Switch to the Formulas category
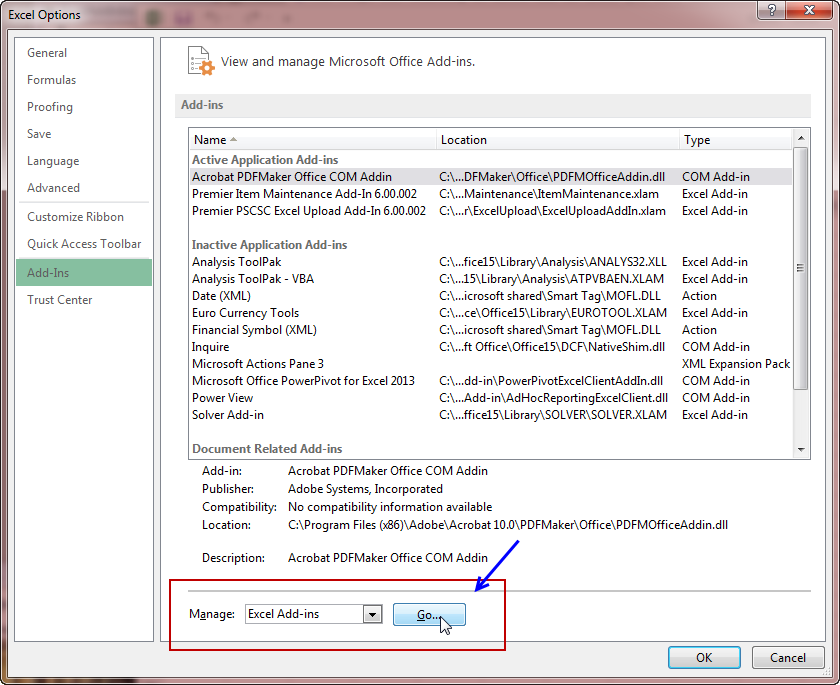 [51, 80]
